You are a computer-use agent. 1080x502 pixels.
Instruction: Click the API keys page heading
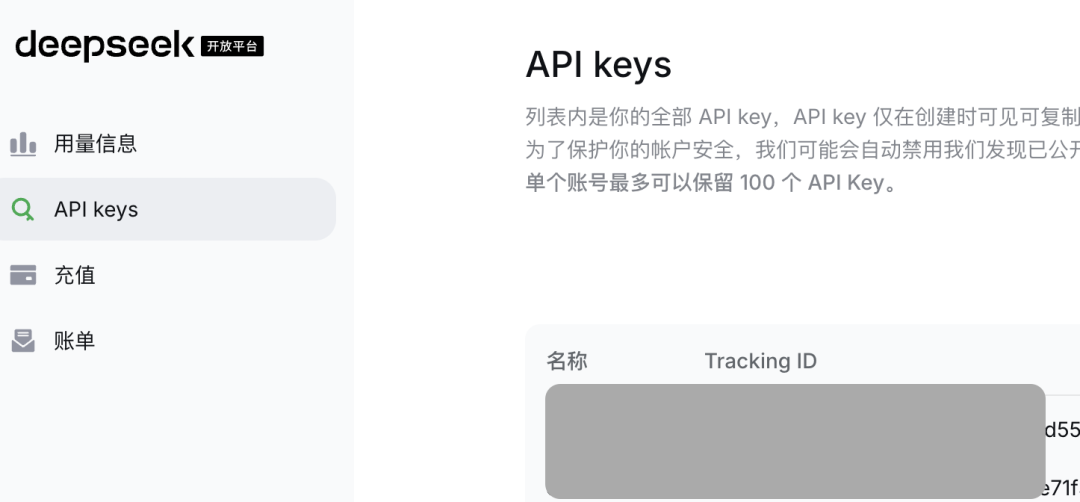(x=598, y=65)
